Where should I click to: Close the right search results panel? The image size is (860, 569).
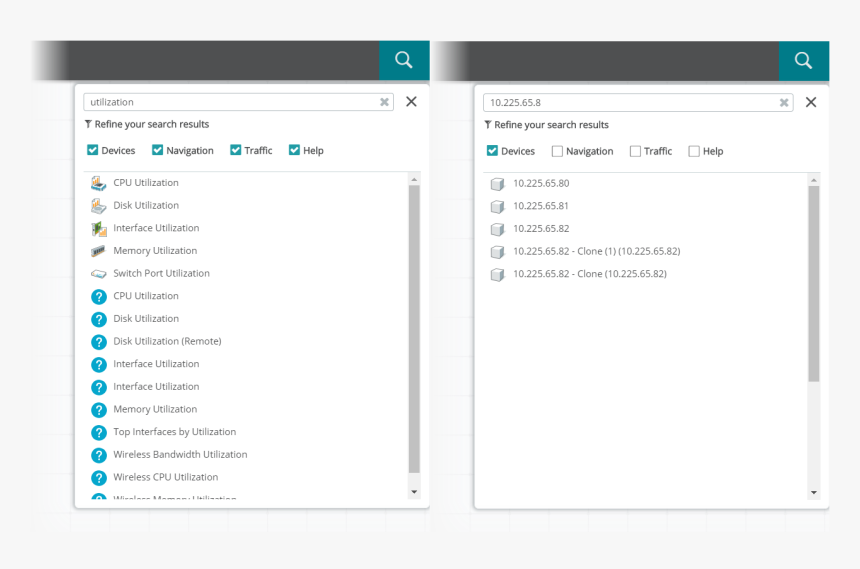click(x=811, y=102)
